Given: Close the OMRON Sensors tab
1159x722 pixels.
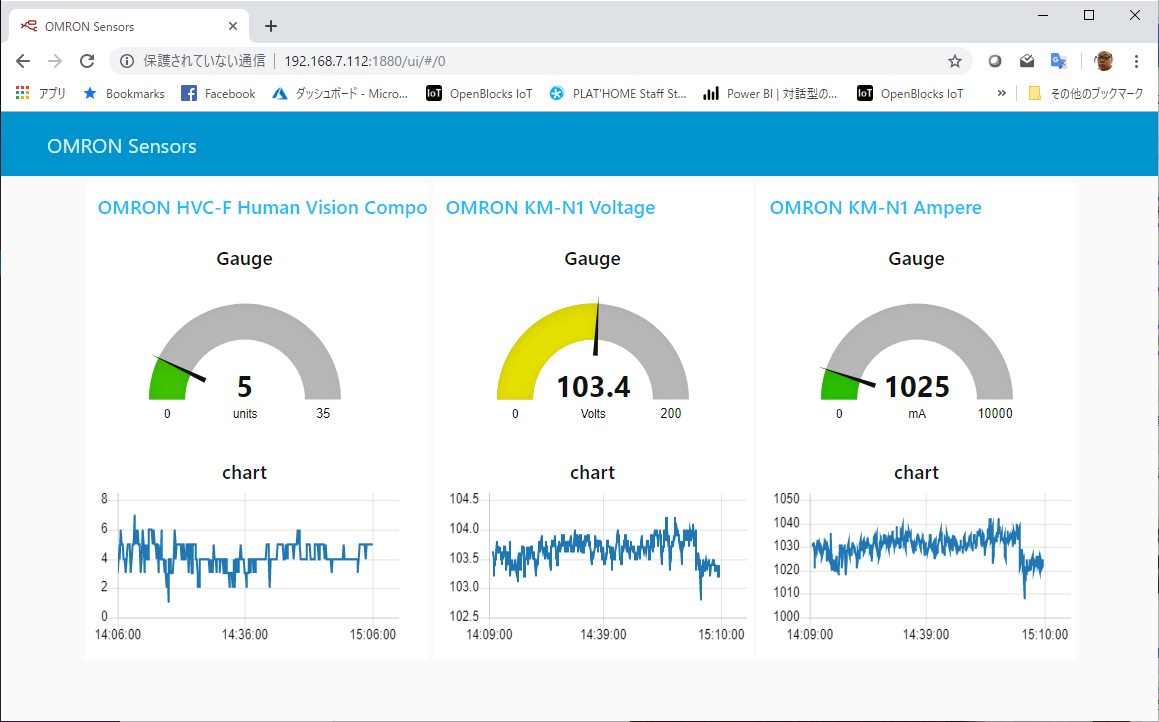Looking at the screenshot, I should point(233,27).
